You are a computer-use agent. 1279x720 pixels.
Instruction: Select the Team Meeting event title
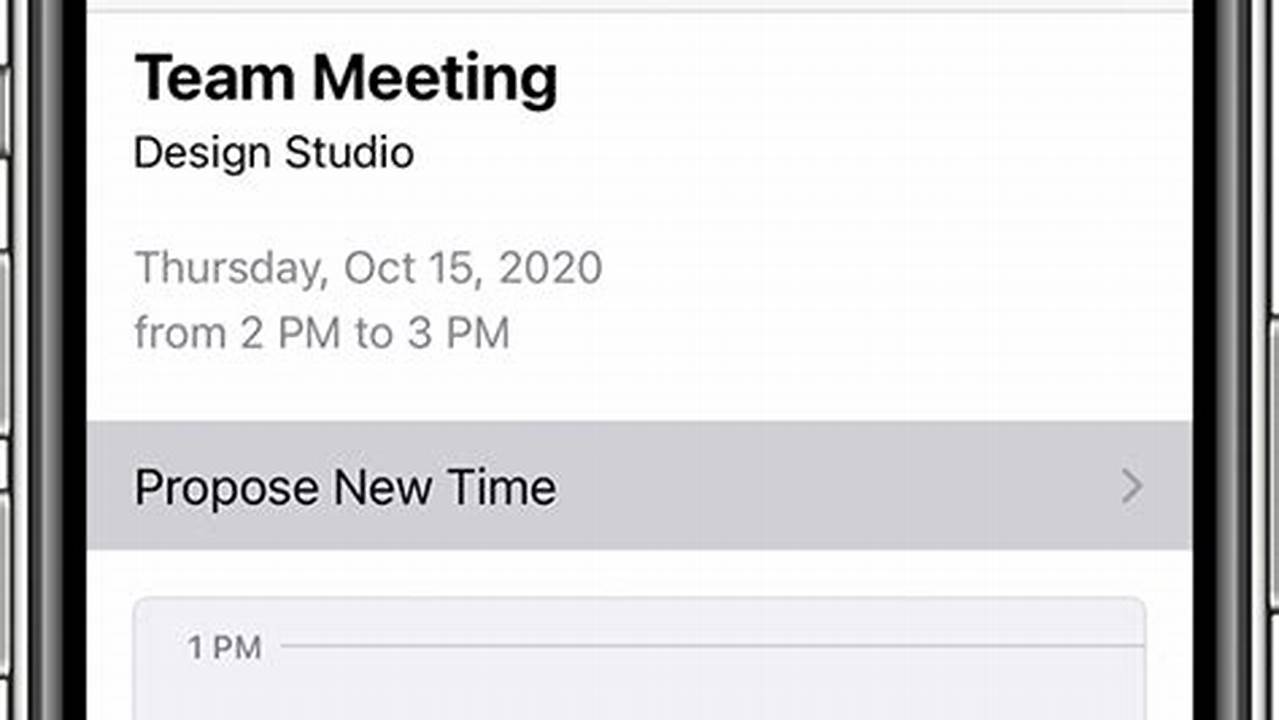(346, 76)
